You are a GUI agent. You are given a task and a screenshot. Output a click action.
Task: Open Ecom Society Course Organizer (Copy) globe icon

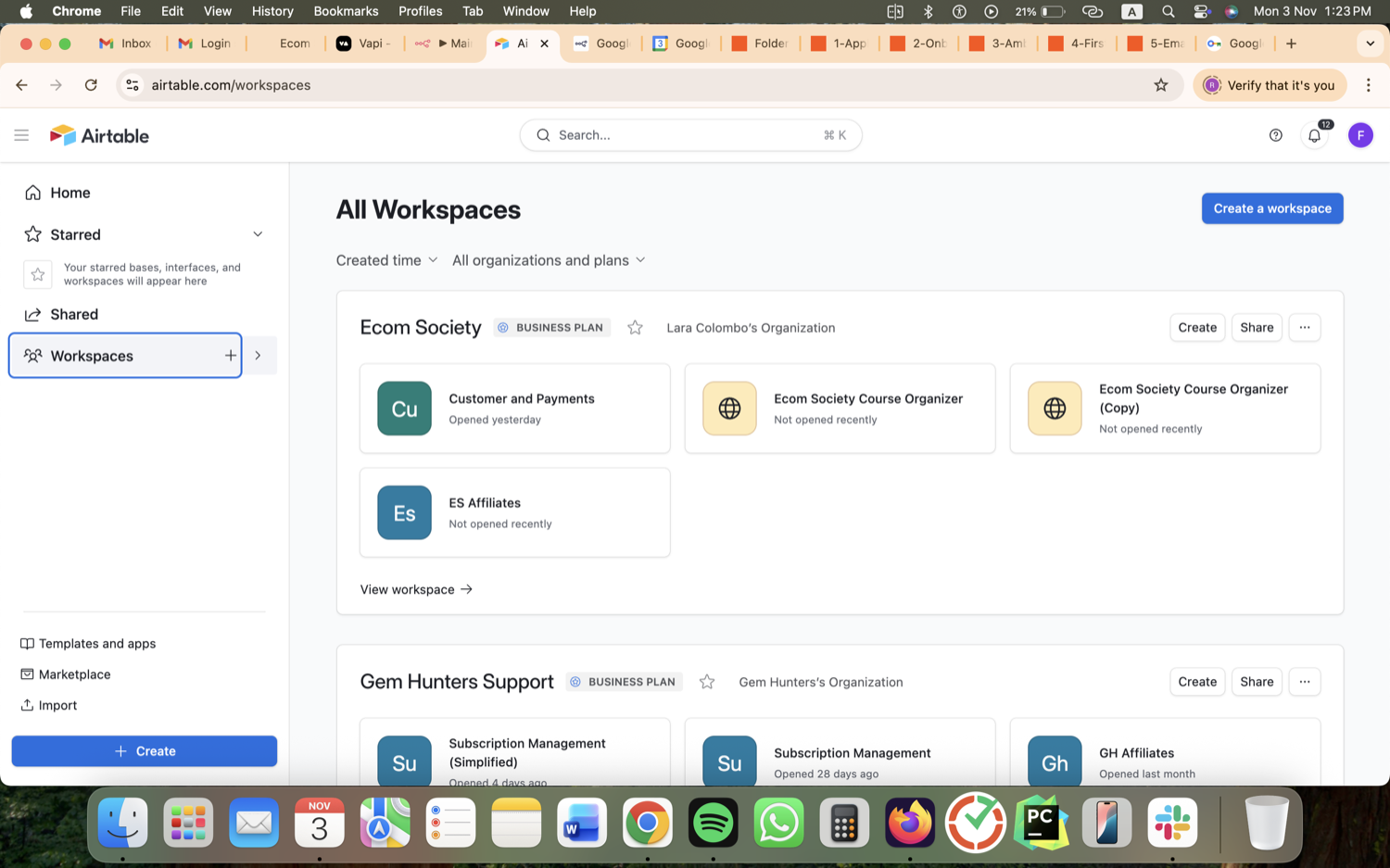pos(1055,409)
